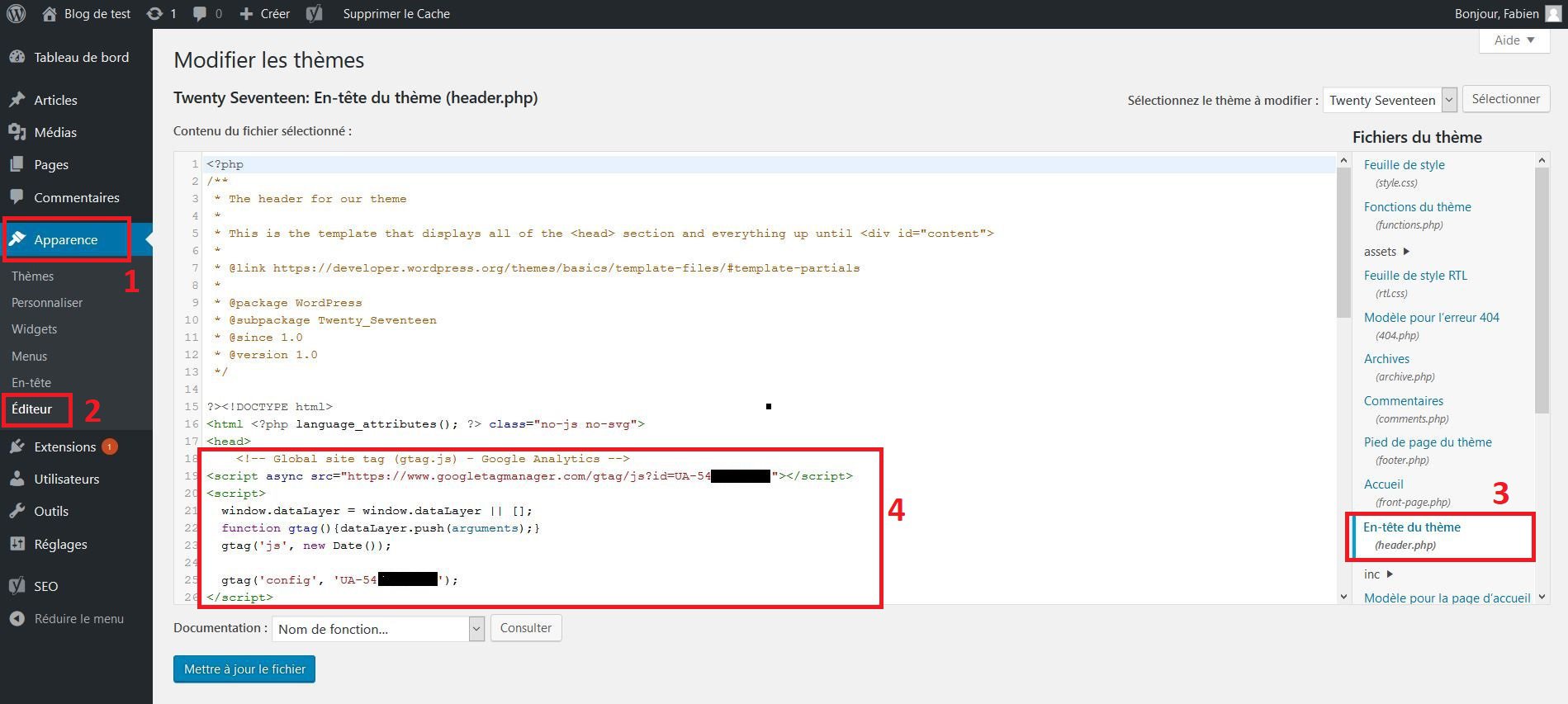This screenshot has height=704, width=1568.
Task: Open Éditeur submenu item
Action: tap(31, 409)
